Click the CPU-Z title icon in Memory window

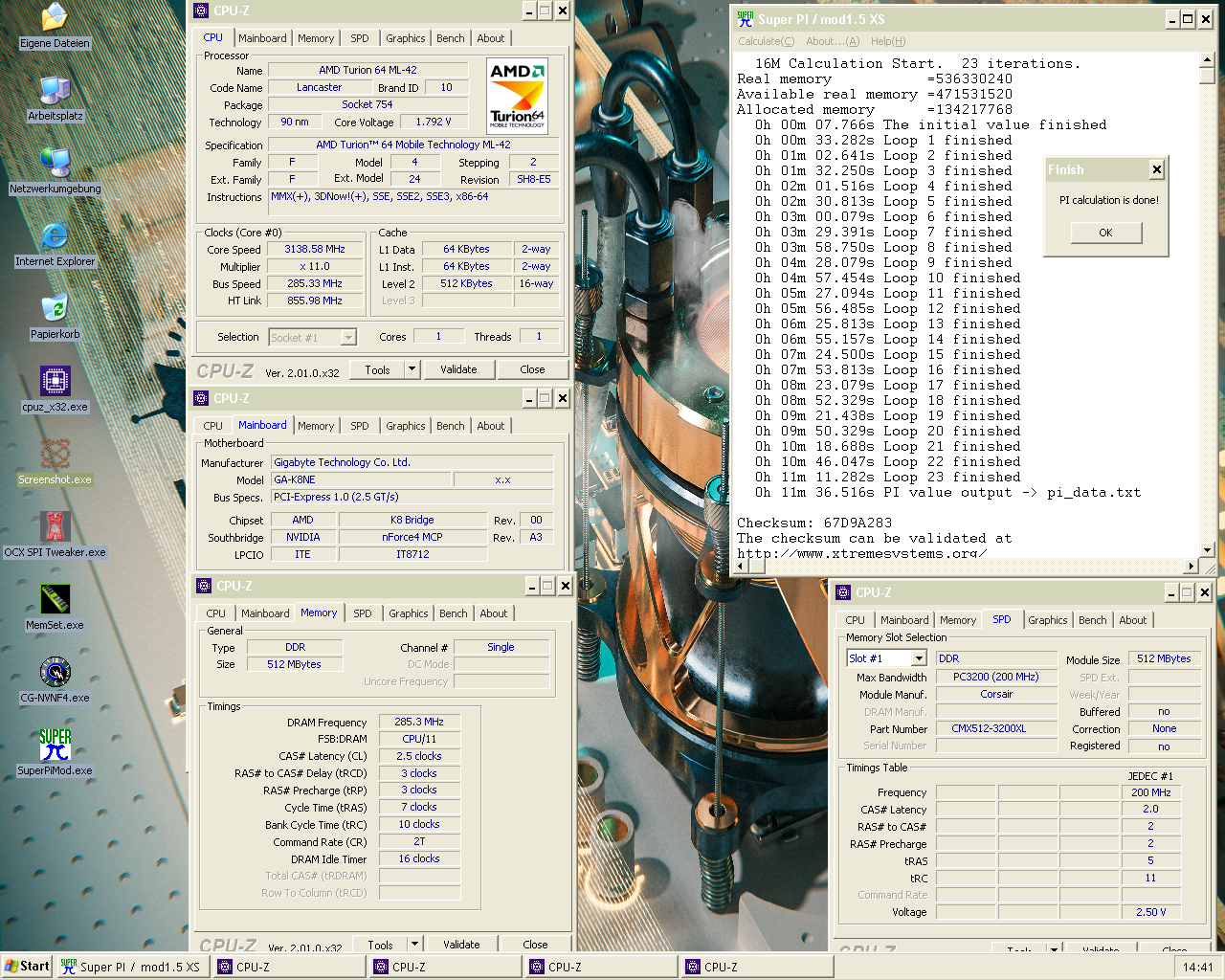pos(204,586)
